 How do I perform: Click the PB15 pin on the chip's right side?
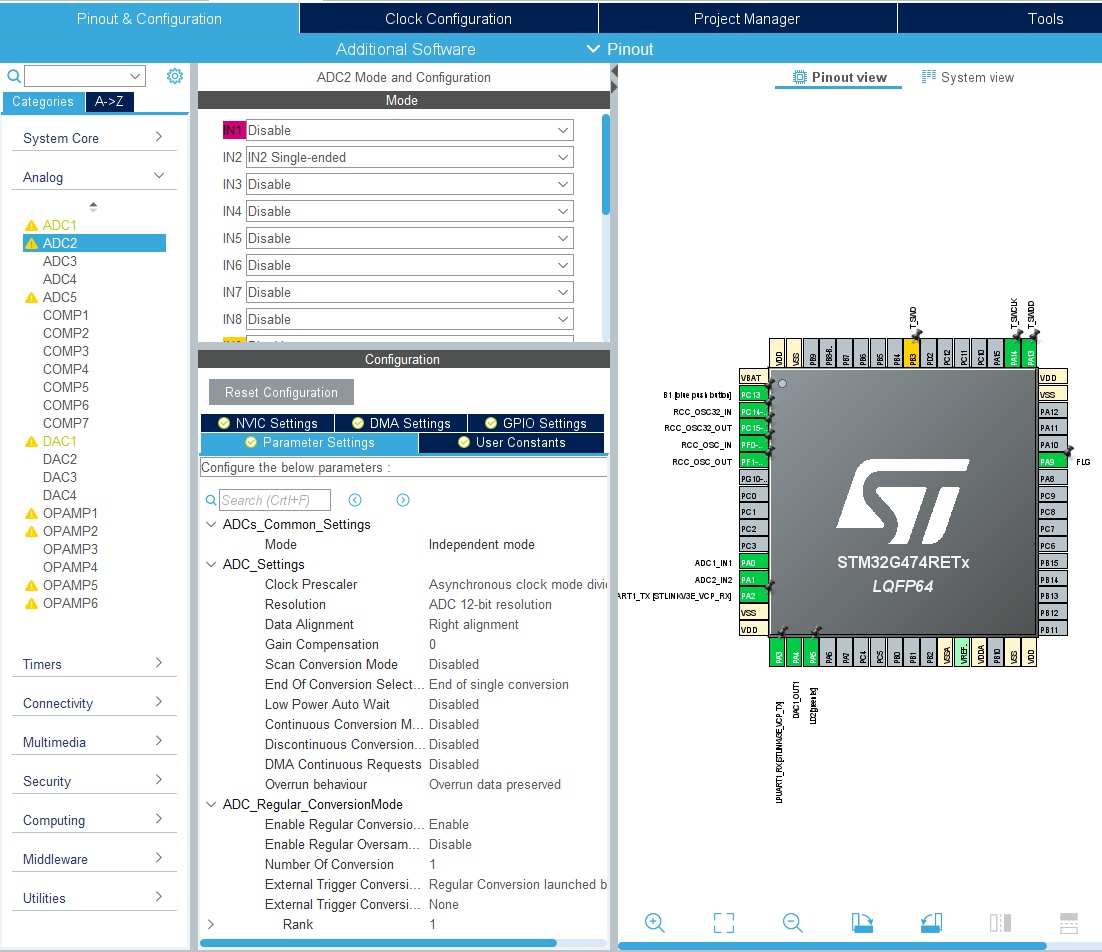pos(1053,563)
